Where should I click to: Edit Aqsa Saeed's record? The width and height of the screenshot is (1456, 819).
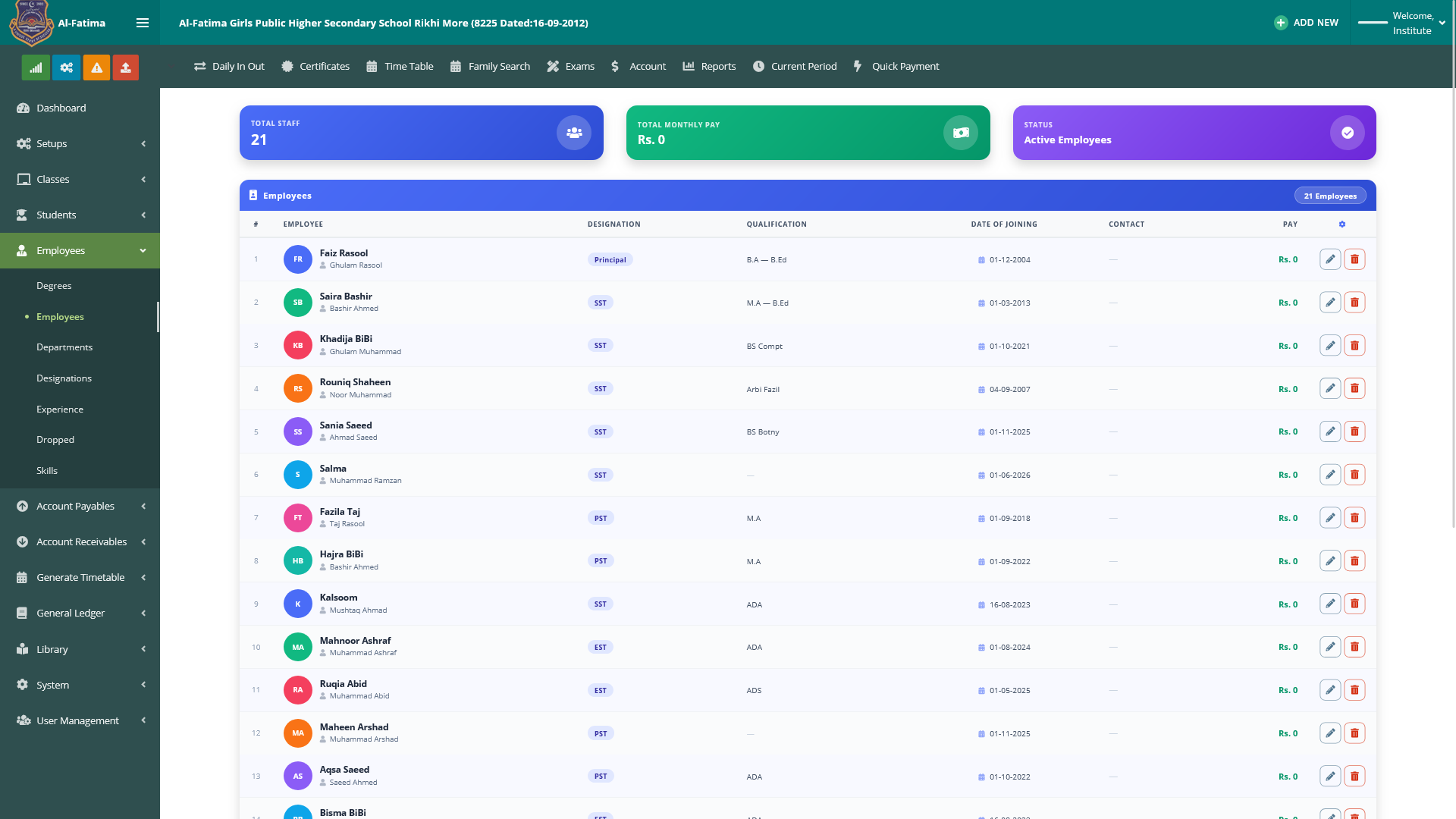tap(1330, 777)
